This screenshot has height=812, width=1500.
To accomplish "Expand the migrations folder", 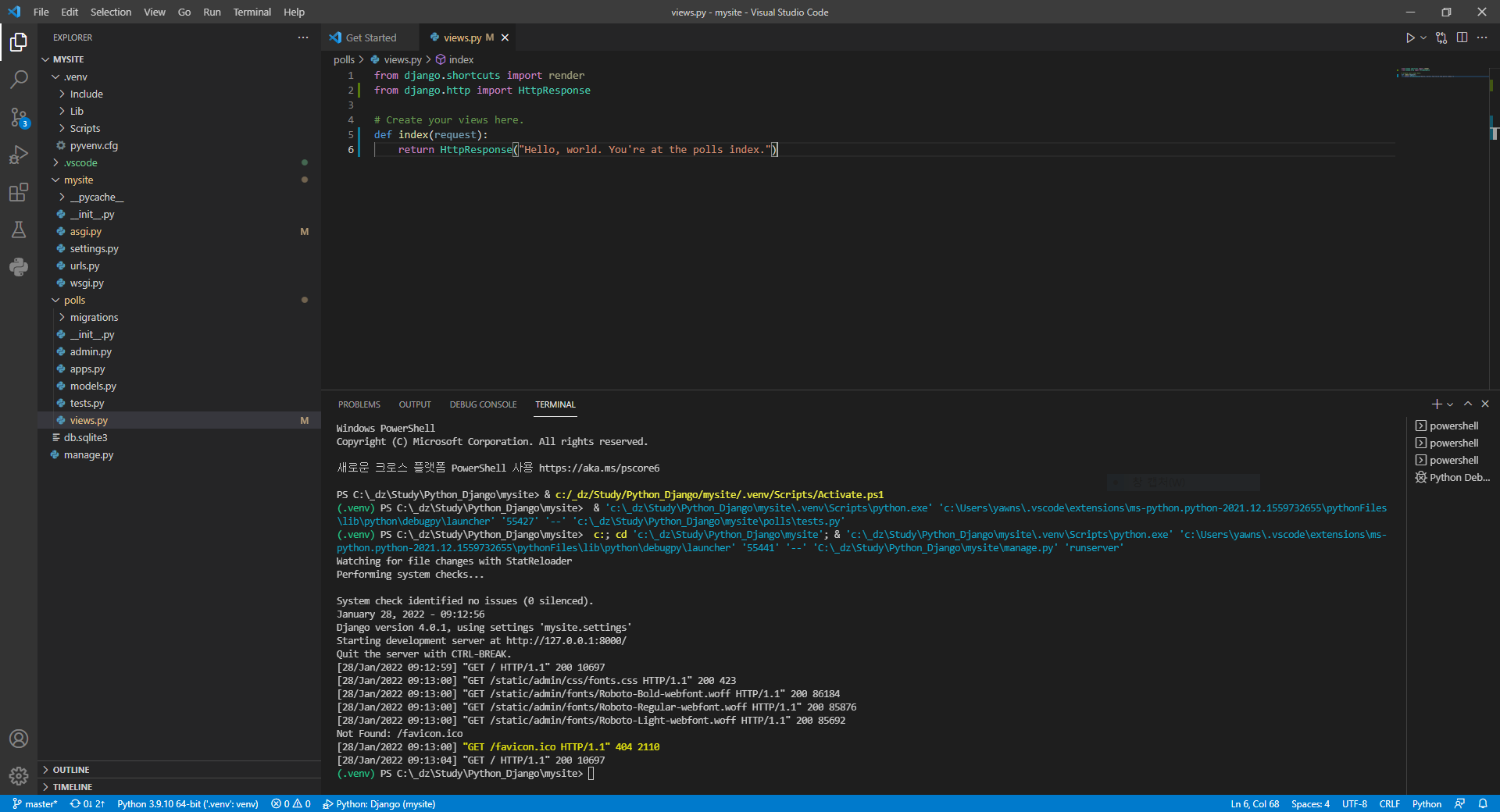I will 180,317.
